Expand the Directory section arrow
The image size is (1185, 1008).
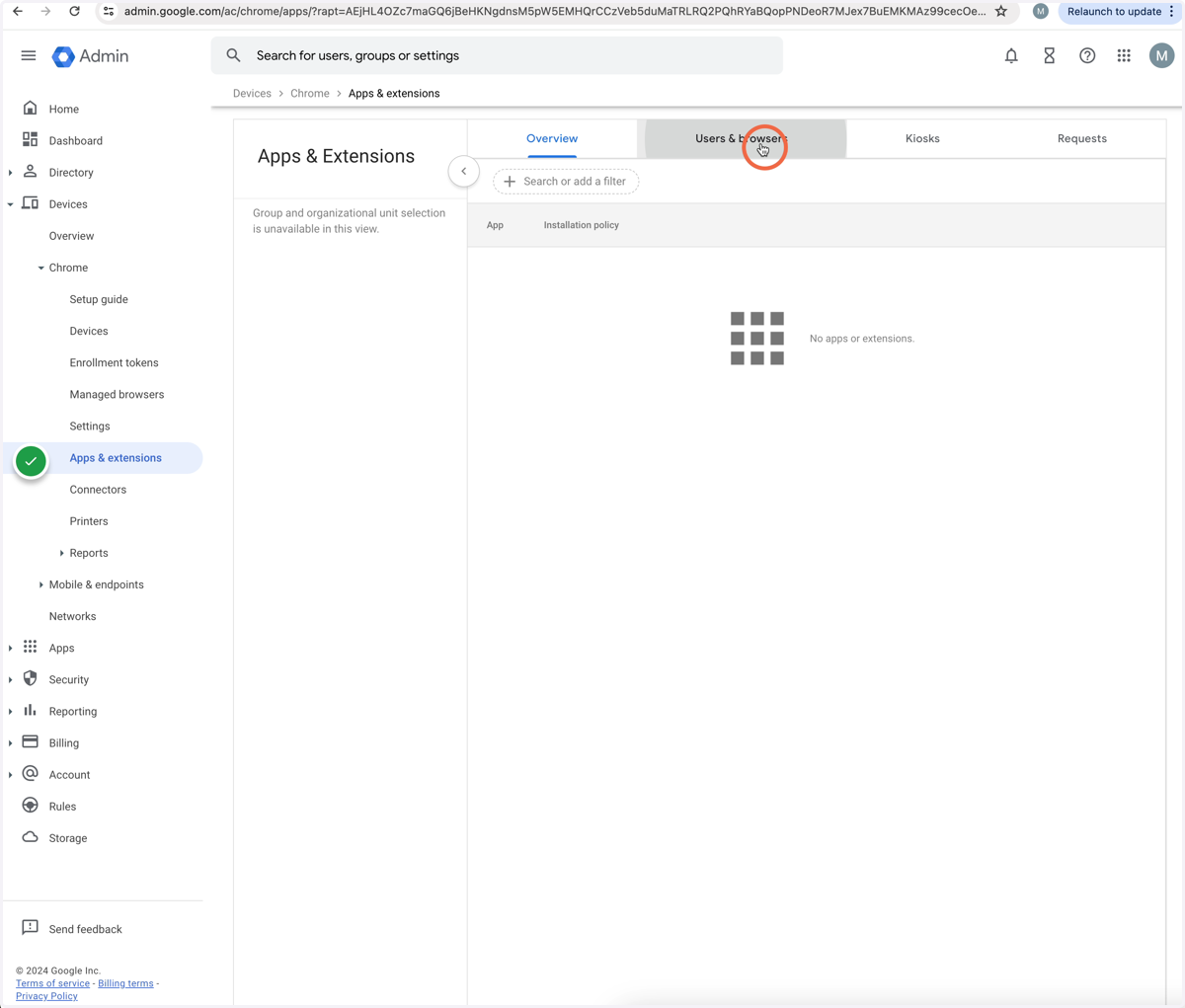click(x=11, y=173)
